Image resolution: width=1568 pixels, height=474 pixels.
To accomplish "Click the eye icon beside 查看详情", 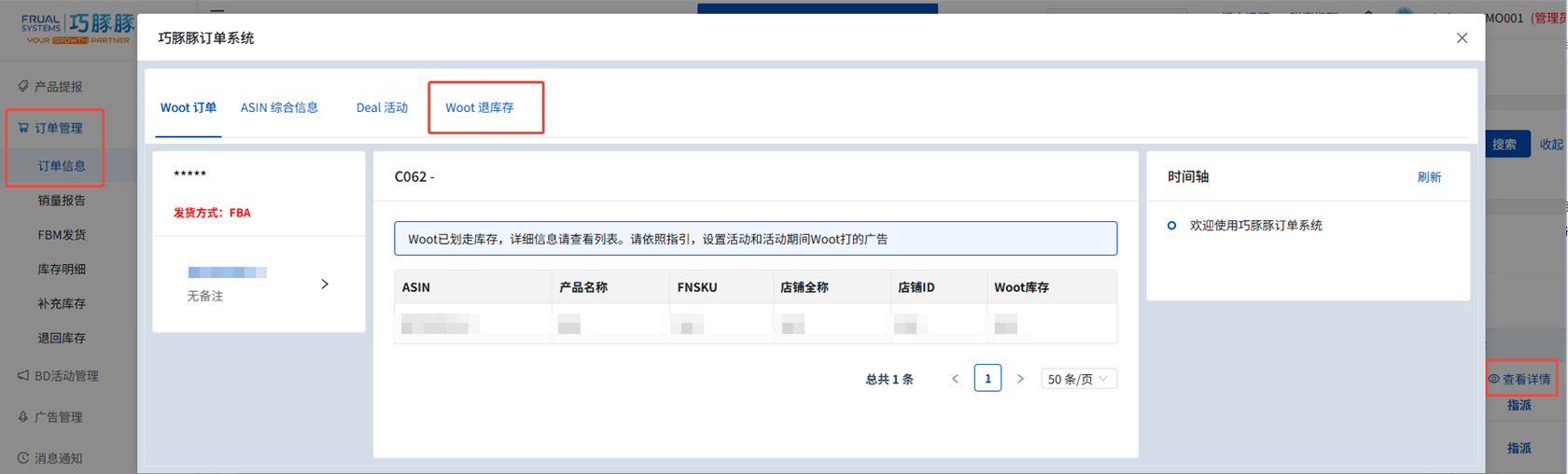I will point(1493,379).
